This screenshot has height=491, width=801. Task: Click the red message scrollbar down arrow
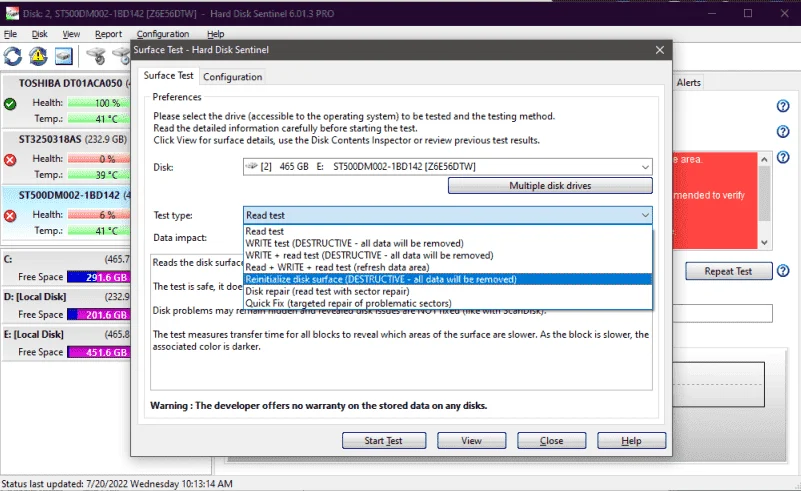coord(764,242)
